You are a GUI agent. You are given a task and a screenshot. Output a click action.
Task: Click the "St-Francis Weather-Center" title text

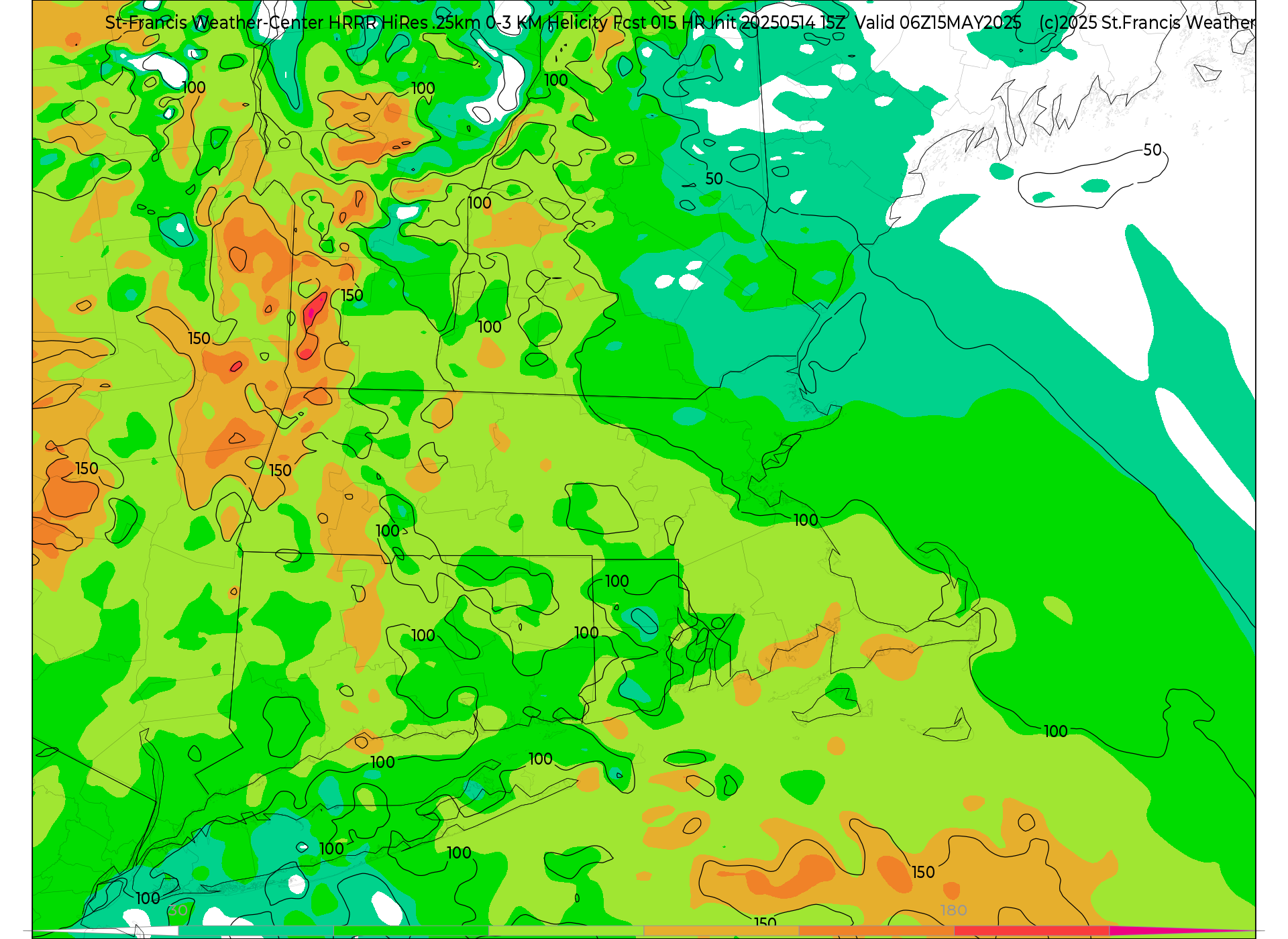[x=215, y=23]
